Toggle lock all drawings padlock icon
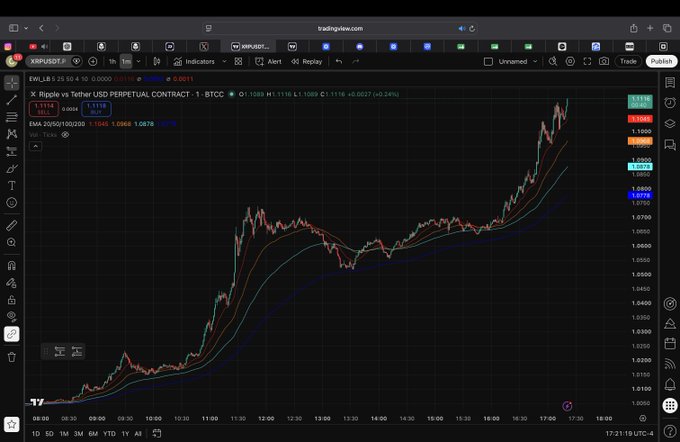Viewport: 680px width, 442px height. 12,300
